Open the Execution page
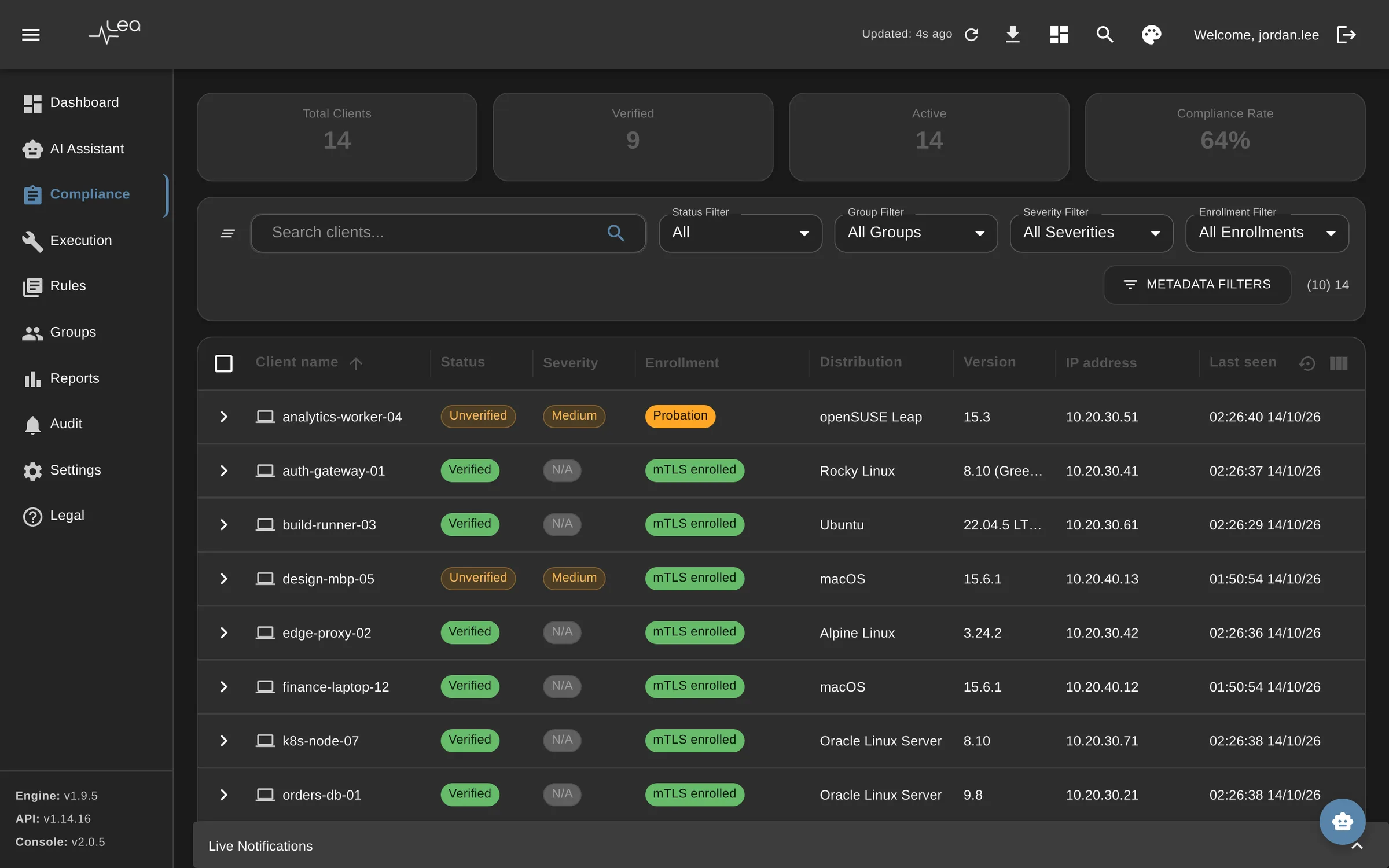 (x=85, y=241)
